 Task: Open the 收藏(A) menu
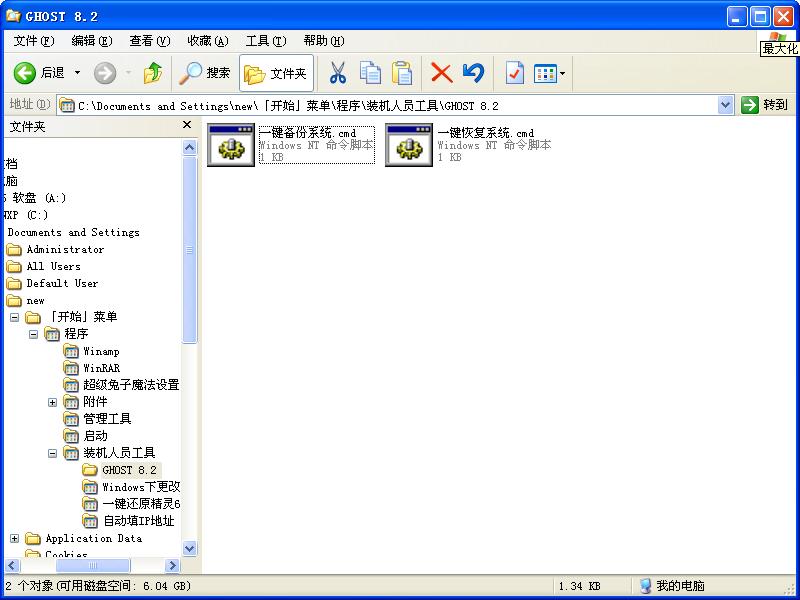click(x=208, y=41)
